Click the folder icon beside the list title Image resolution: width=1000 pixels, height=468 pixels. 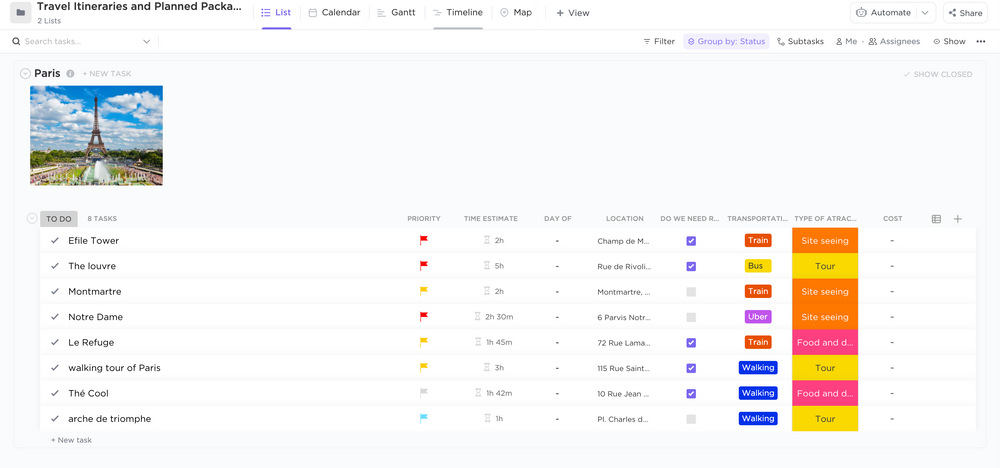coord(20,13)
